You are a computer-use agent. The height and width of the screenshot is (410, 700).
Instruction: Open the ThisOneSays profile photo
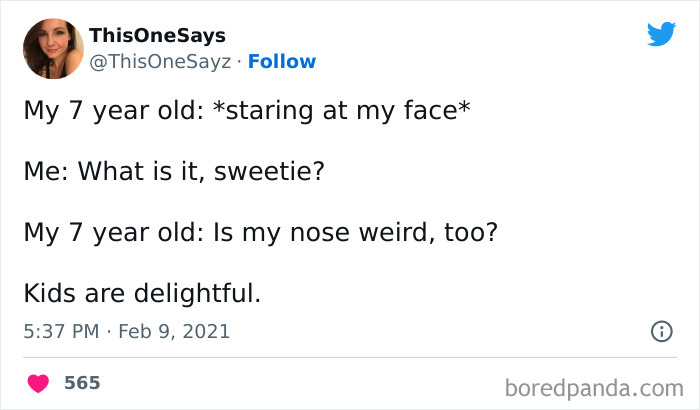(53, 48)
